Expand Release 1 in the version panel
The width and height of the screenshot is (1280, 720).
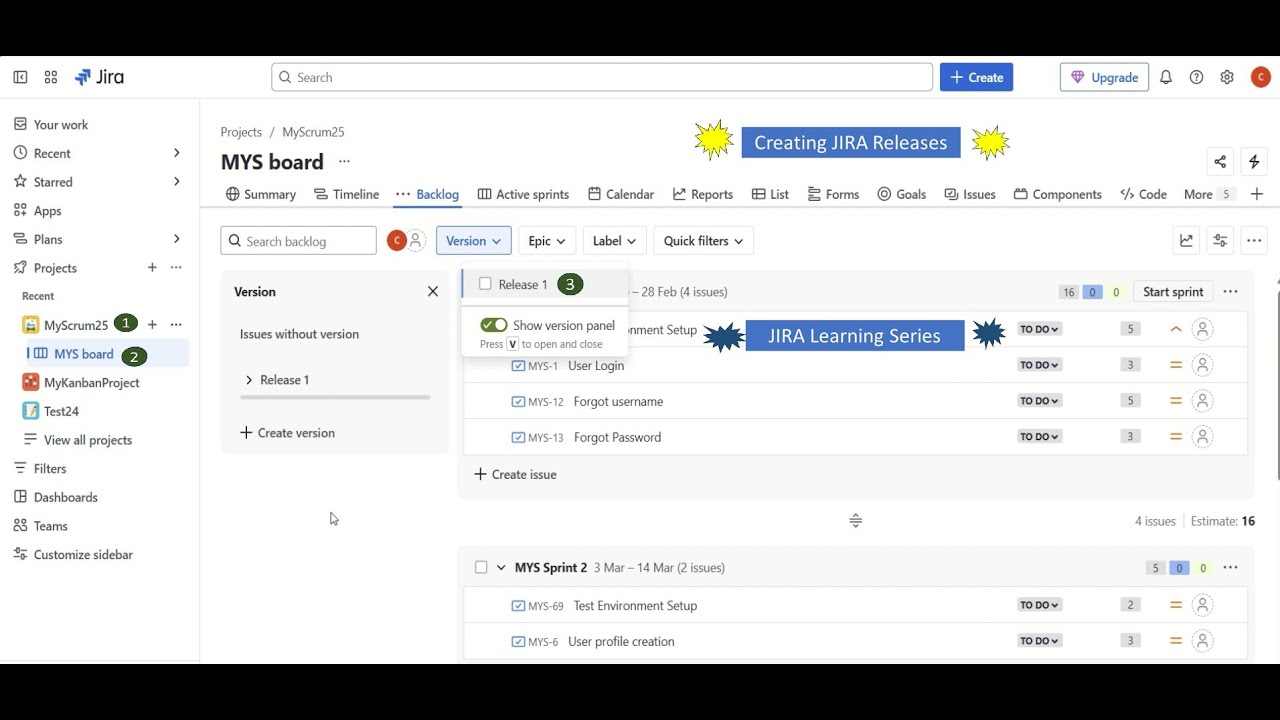point(249,380)
